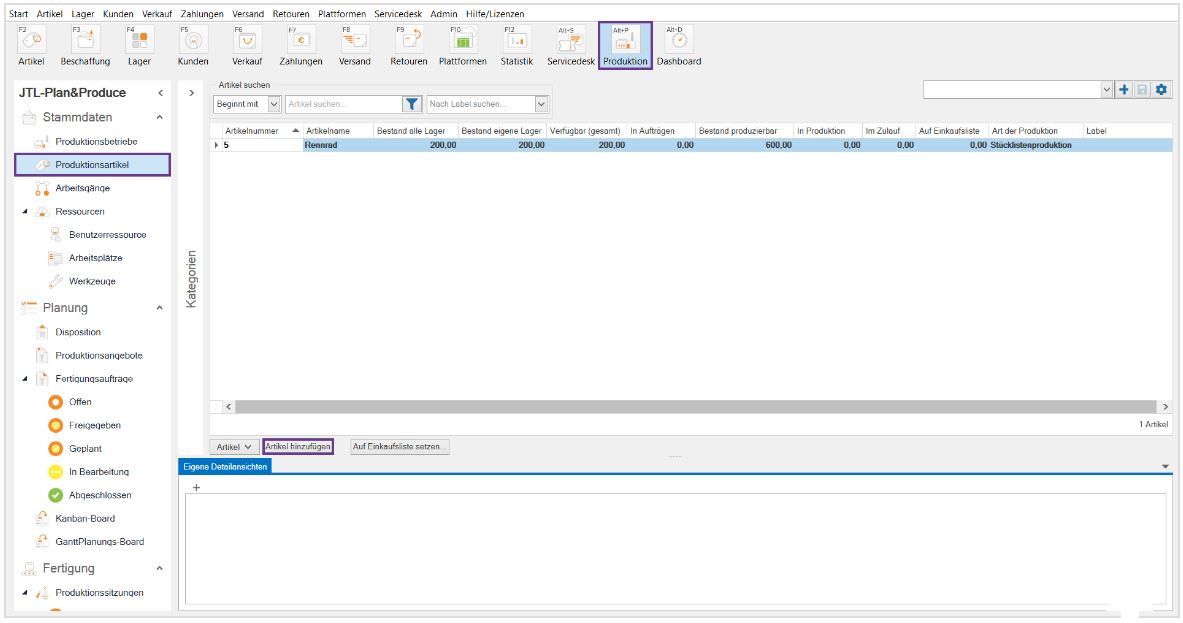This screenshot has width=1183, height=623.
Task: Open the Produktion toolbar icon
Action: 625,45
